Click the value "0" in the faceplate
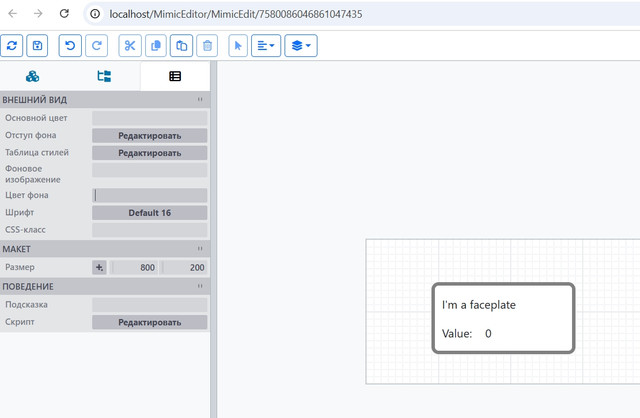Image resolution: width=640 pixels, height=418 pixels. [x=488, y=334]
